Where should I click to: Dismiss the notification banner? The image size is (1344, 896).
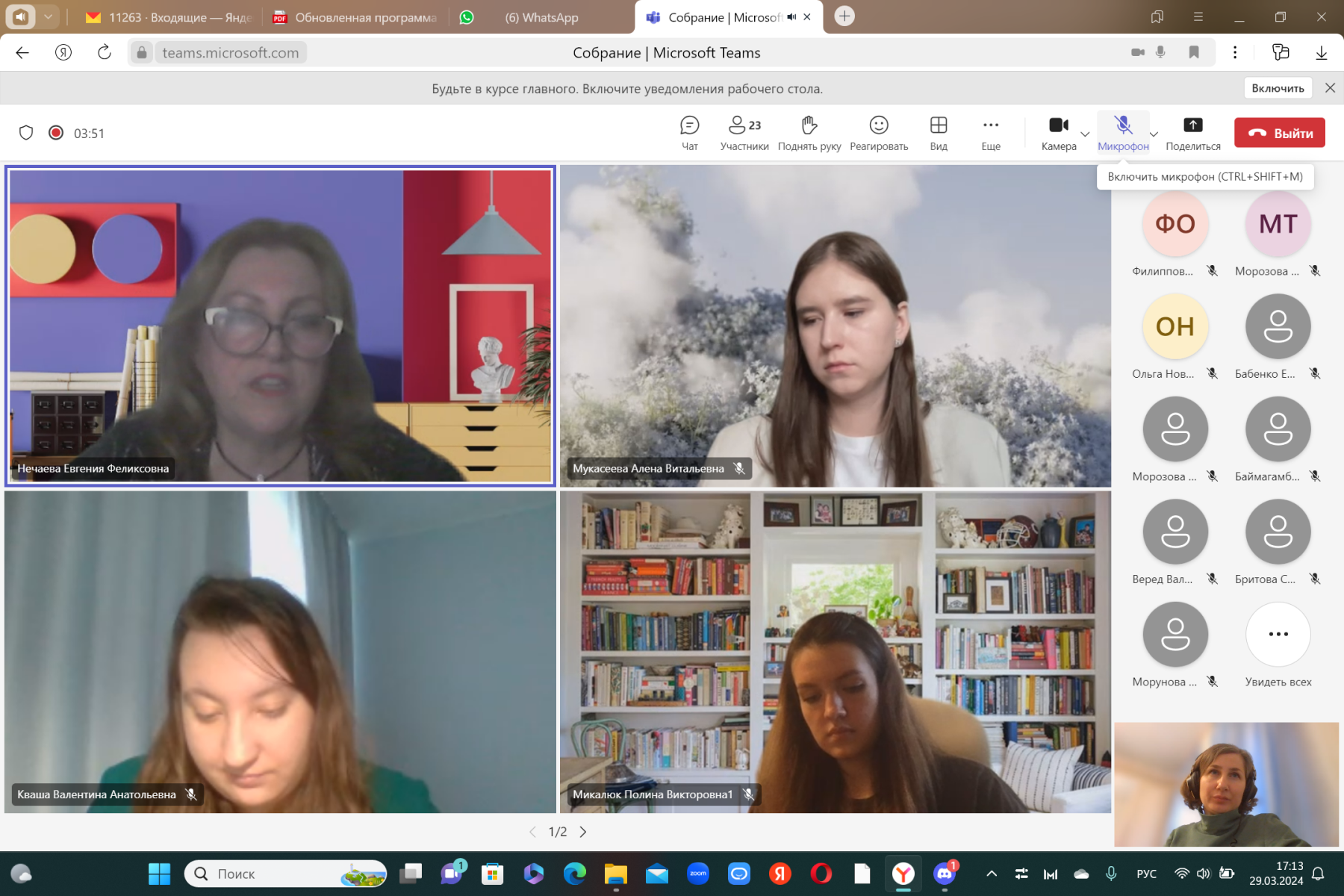click(1330, 88)
